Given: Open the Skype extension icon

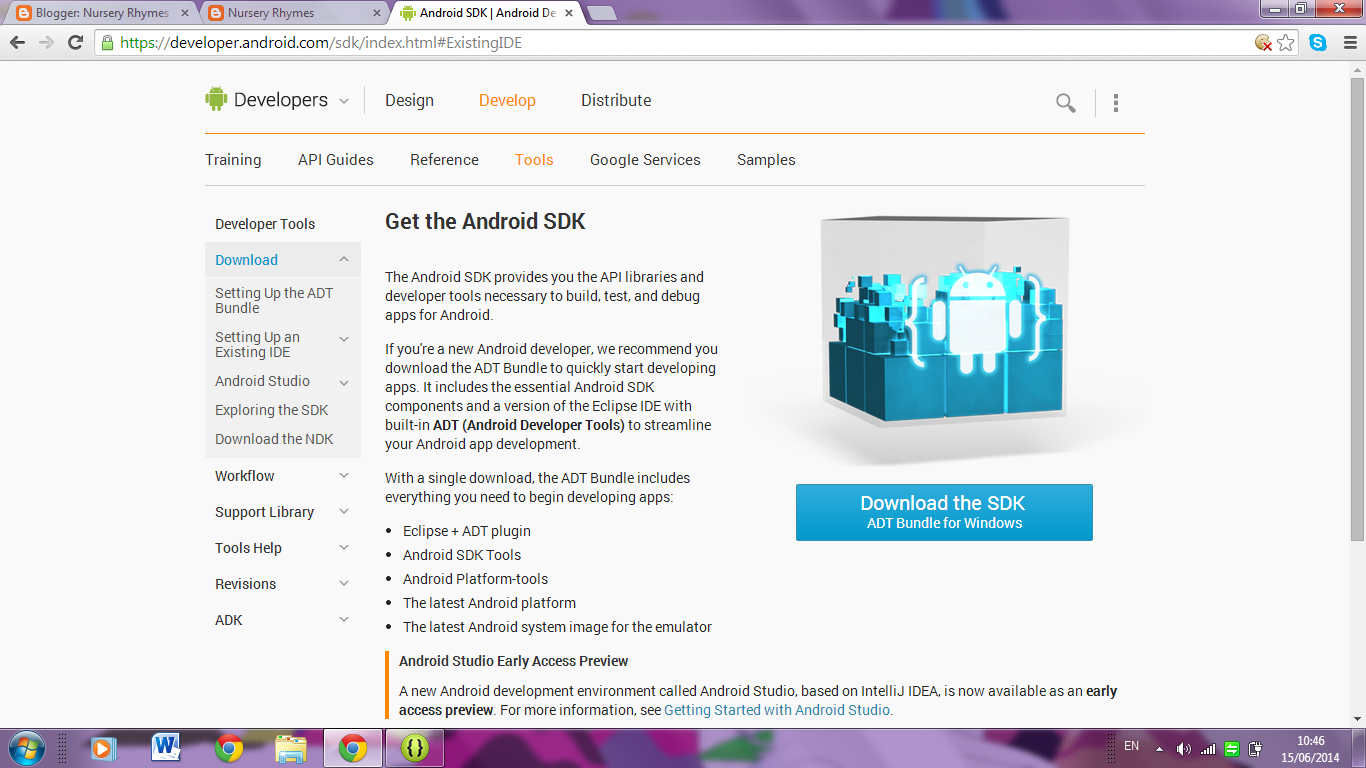Looking at the screenshot, I should tap(1318, 43).
